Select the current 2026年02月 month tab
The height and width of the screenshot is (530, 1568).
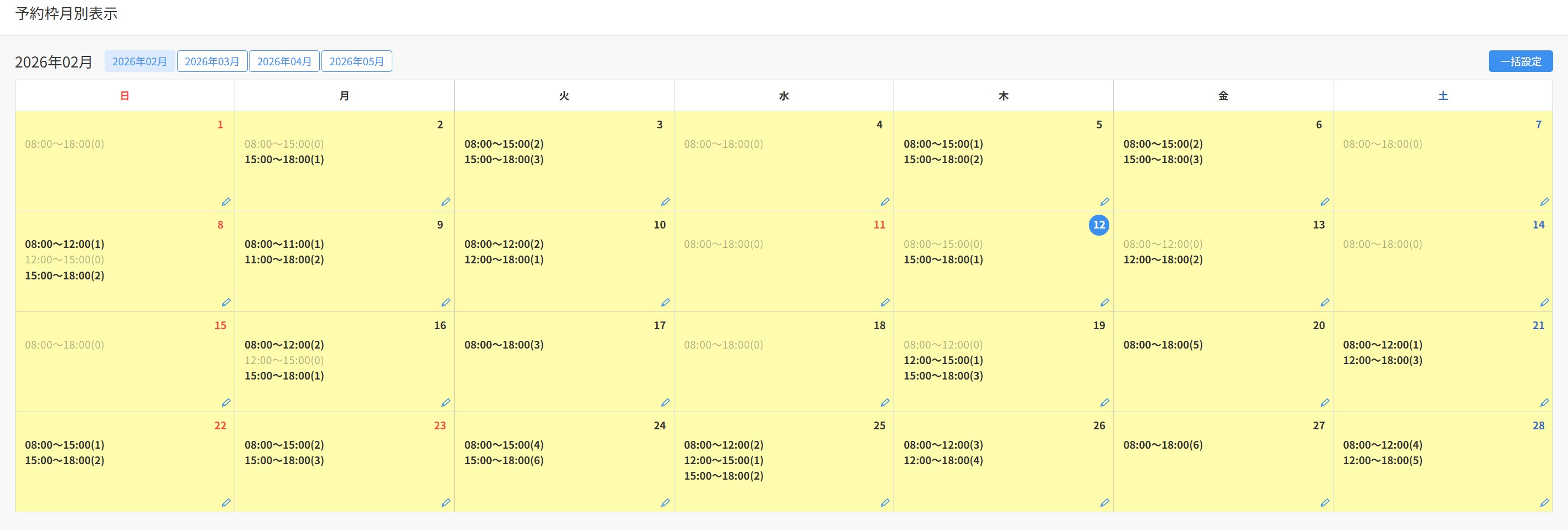tap(139, 61)
